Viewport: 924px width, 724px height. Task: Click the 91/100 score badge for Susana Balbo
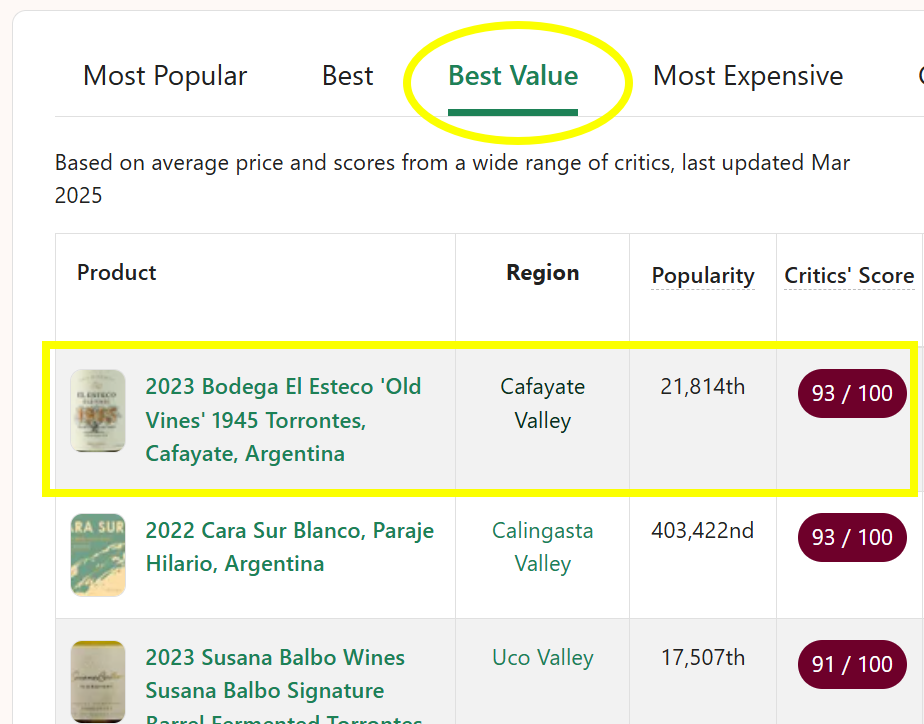pos(852,665)
